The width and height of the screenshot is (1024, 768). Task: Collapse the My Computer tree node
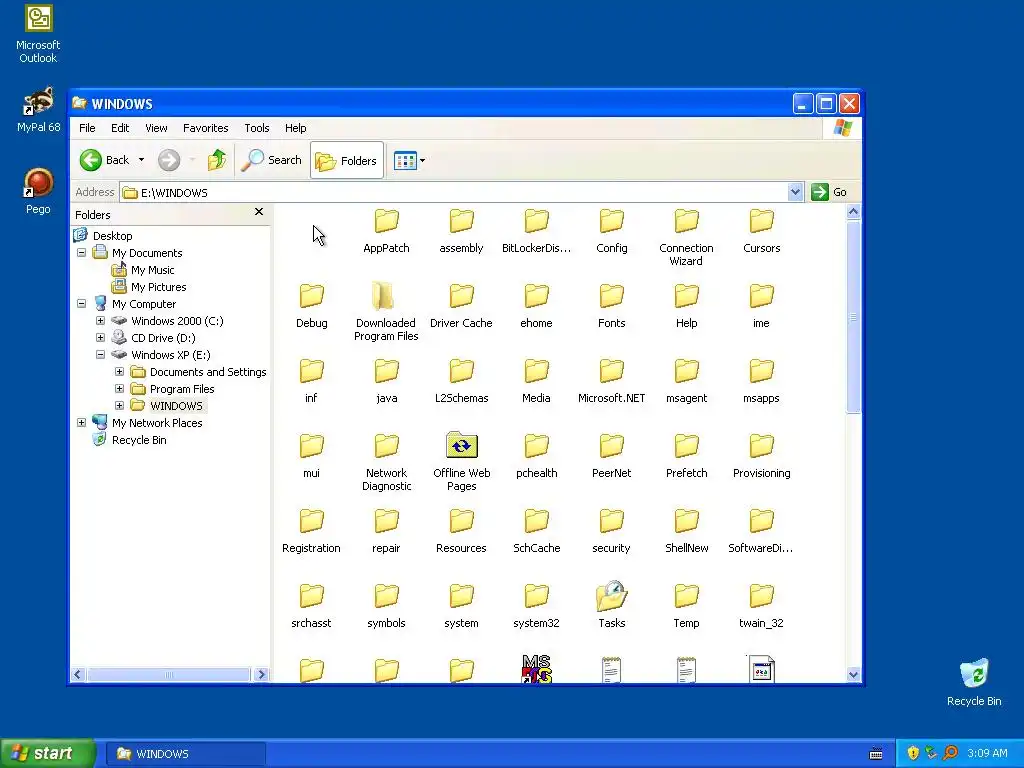click(x=82, y=303)
